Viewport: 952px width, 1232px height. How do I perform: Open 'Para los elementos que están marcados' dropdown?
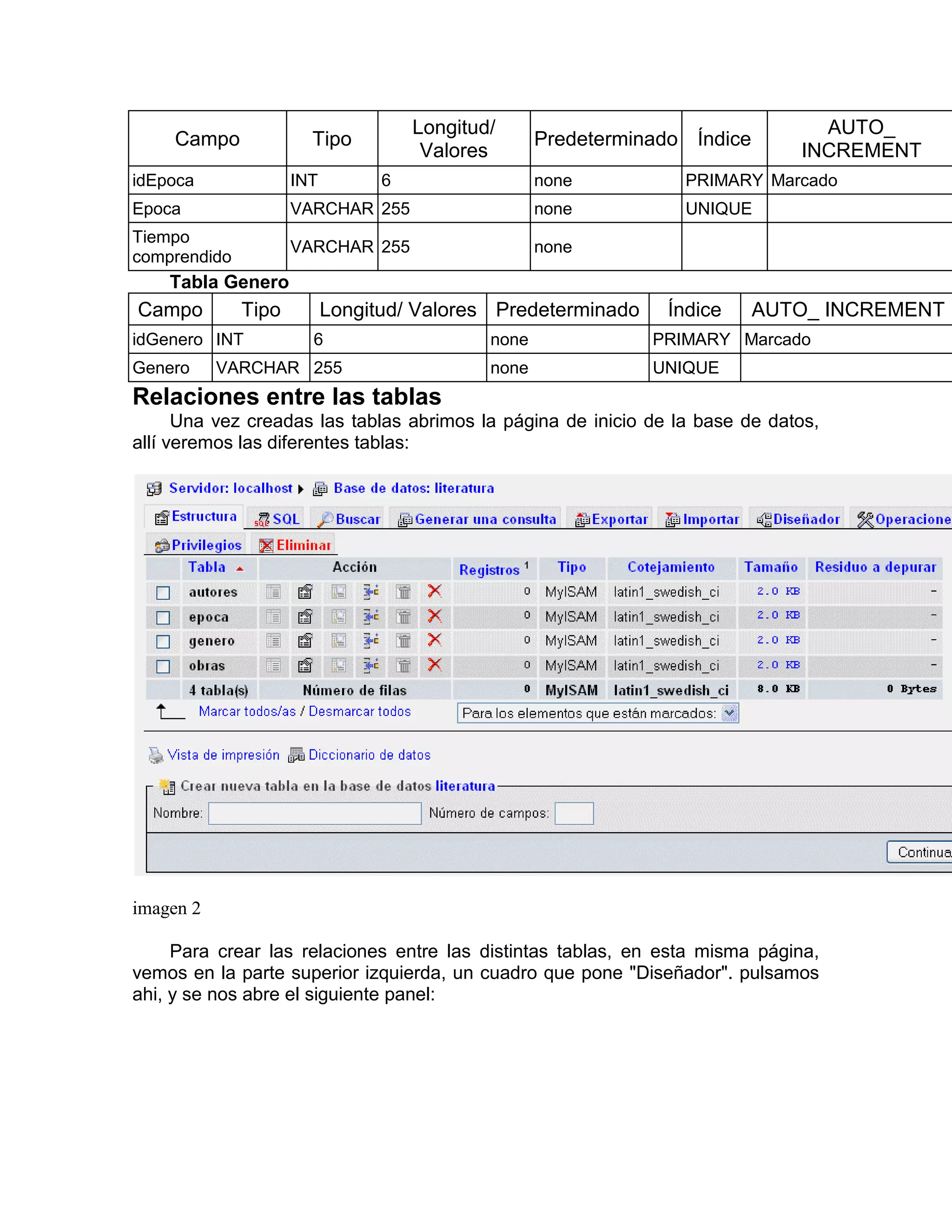point(598,713)
